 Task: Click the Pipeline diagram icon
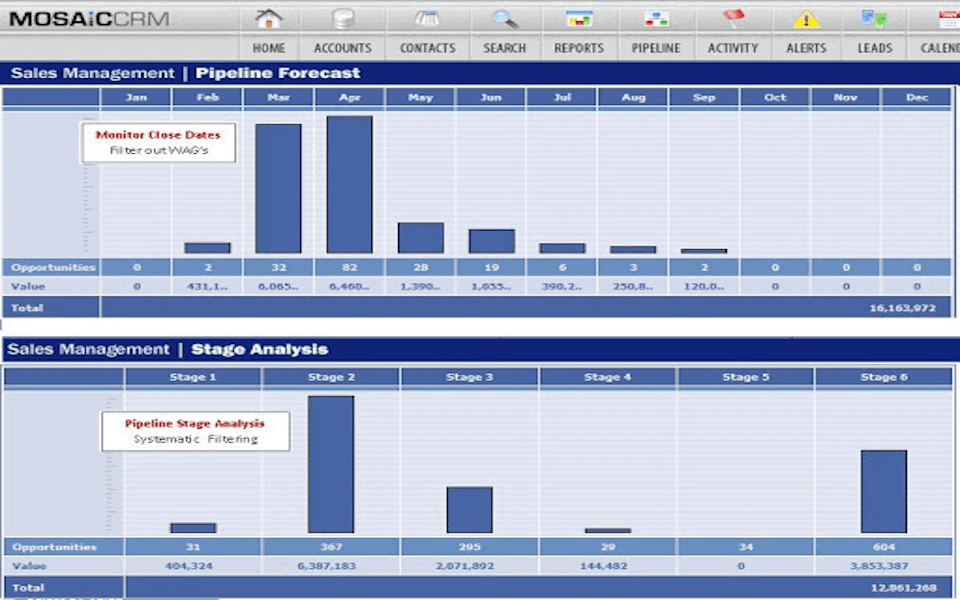[x=656, y=20]
